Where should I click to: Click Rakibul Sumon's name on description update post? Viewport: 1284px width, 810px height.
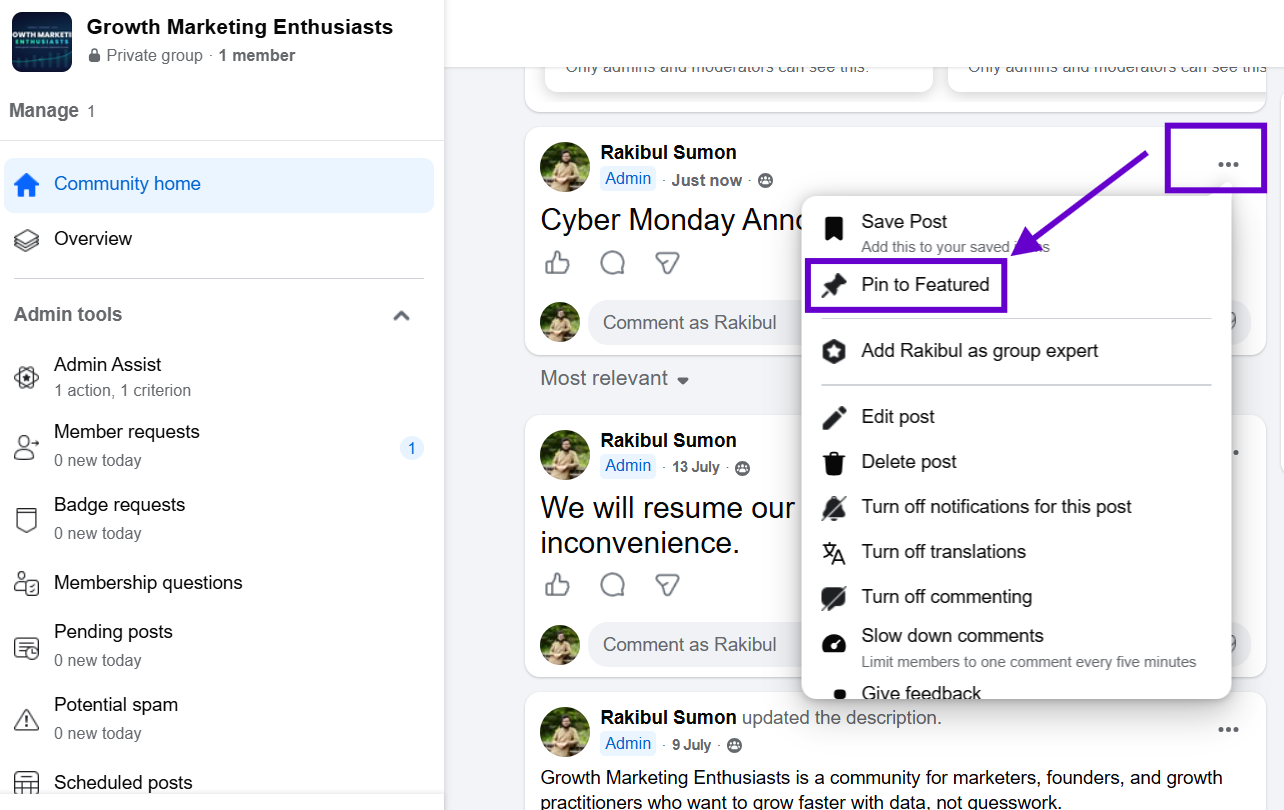668,718
